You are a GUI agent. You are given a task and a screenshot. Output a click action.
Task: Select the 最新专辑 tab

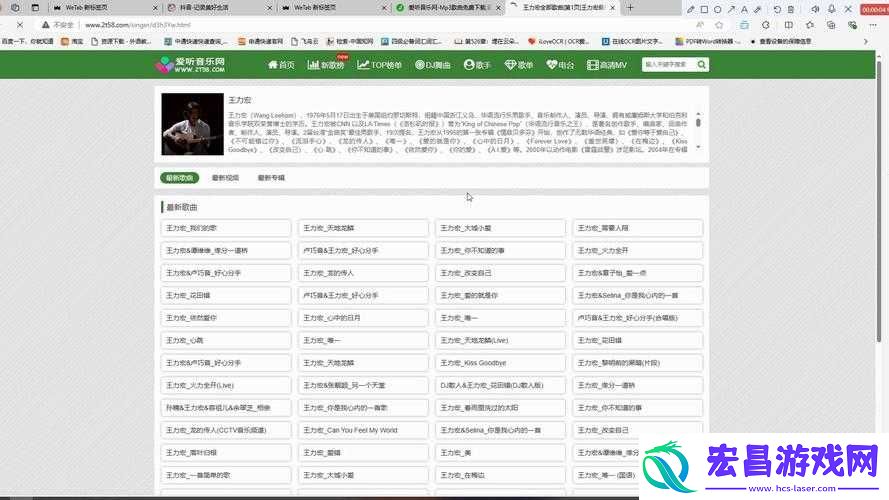(x=271, y=178)
